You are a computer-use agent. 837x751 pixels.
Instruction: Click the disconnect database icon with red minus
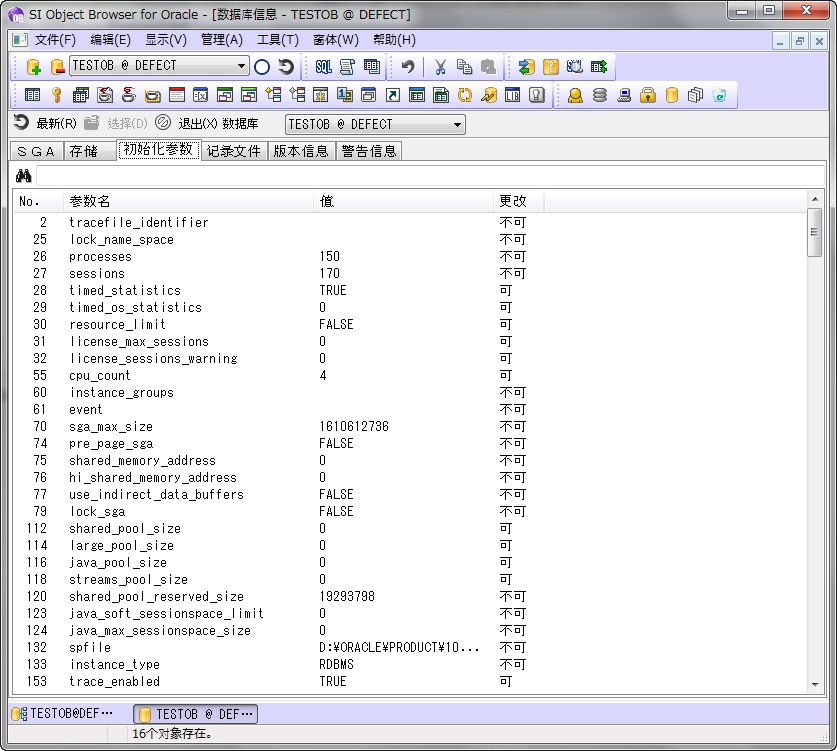click(57, 66)
